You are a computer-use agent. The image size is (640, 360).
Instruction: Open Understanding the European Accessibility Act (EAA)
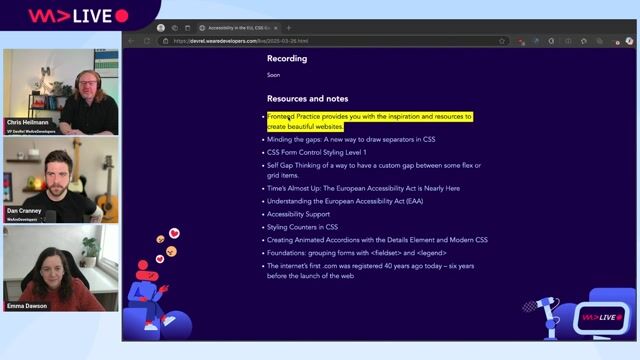[x=345, y=201]
